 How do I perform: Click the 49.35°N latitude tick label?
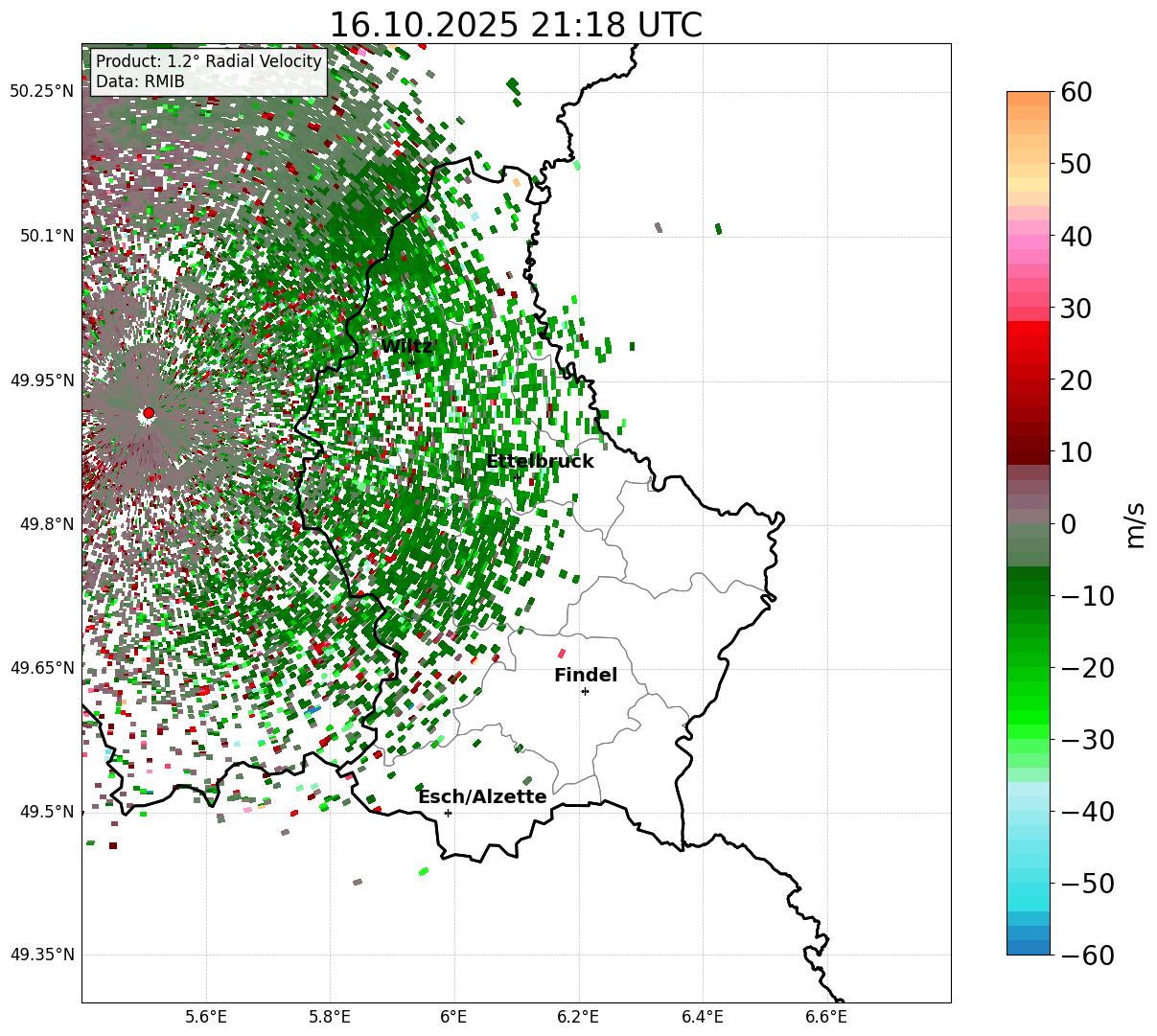point(41,955)
